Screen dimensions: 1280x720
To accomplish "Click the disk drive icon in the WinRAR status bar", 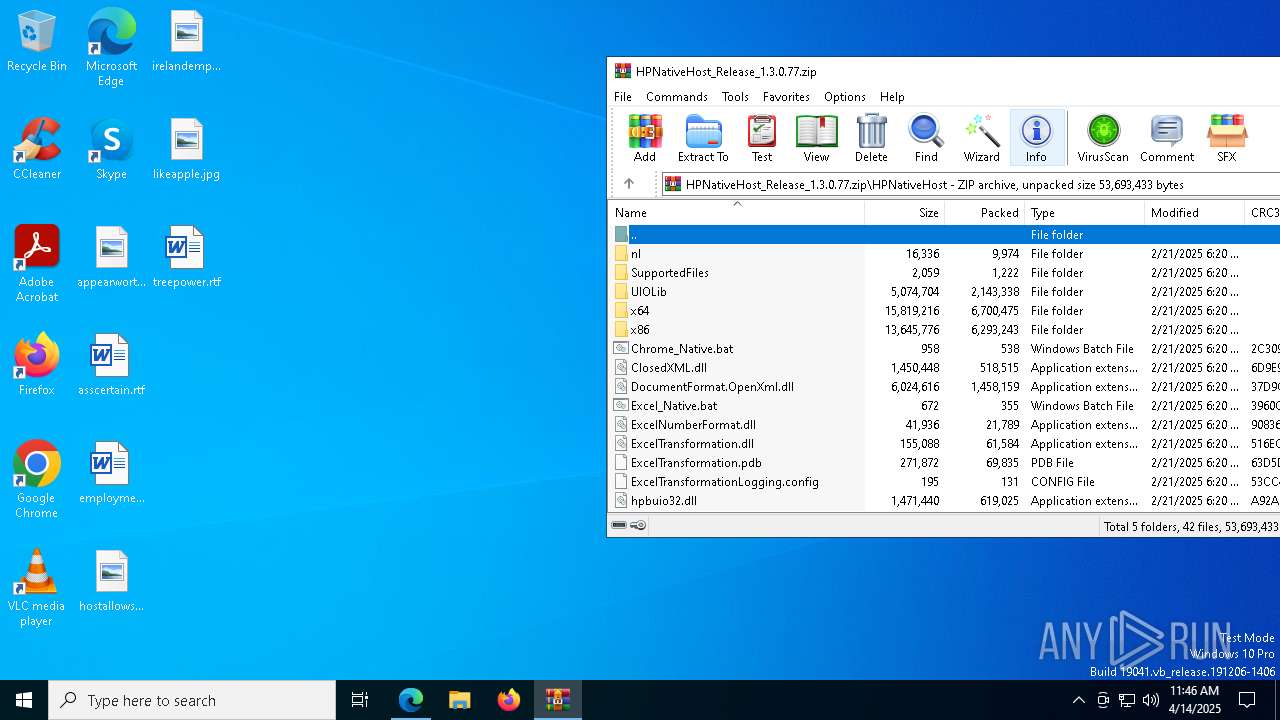I will pyautogui.click(x=619, y=525).
